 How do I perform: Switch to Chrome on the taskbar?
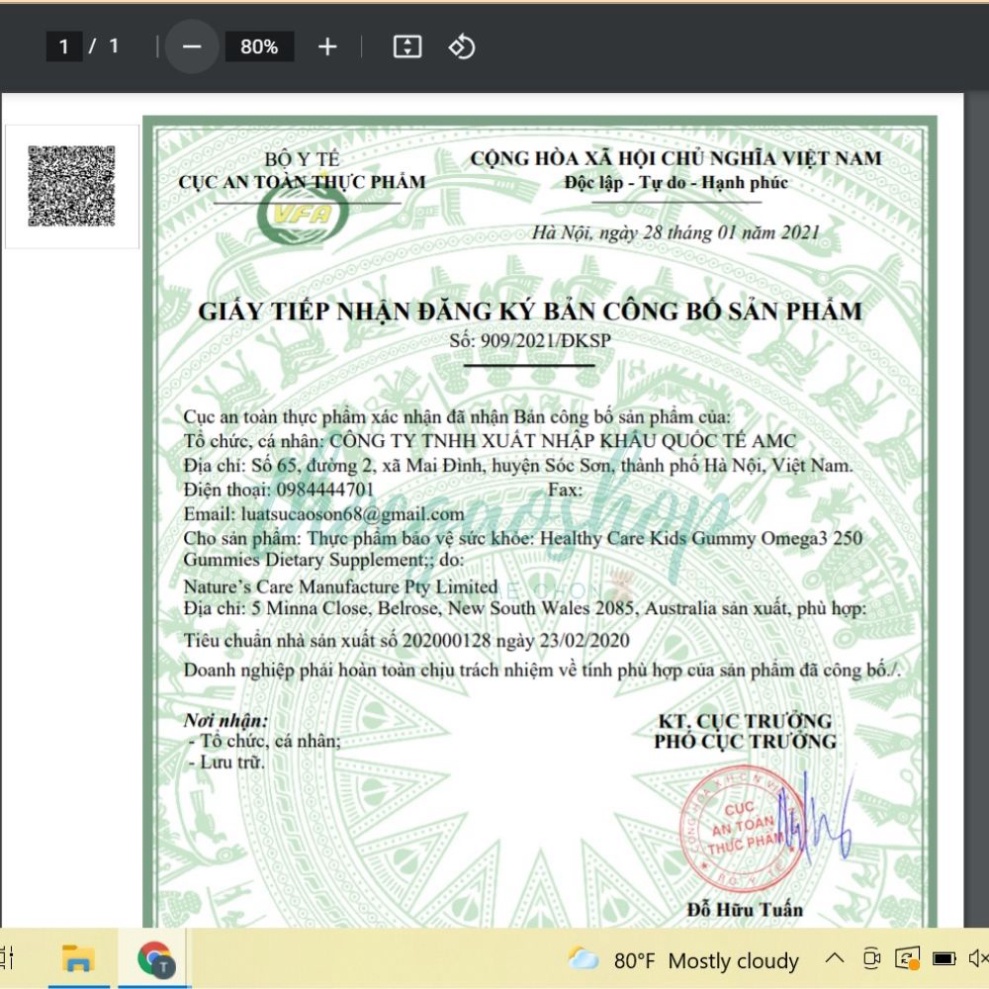[x=156, y=960]
